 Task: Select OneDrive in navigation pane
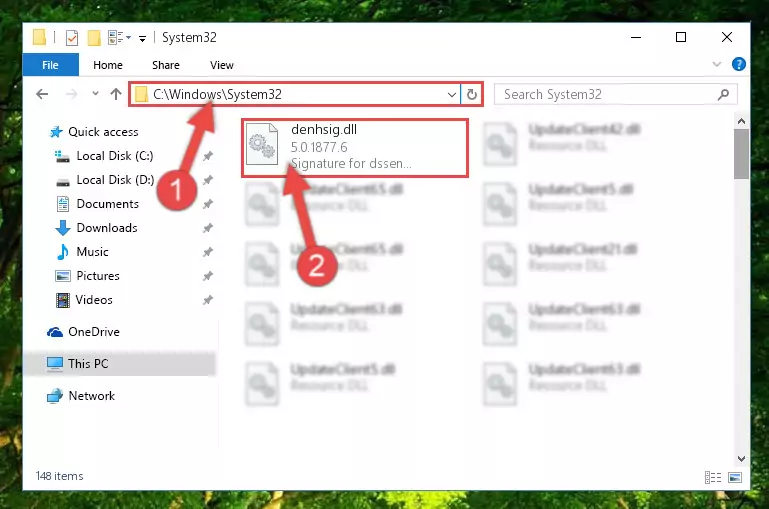tap(94, 331)
